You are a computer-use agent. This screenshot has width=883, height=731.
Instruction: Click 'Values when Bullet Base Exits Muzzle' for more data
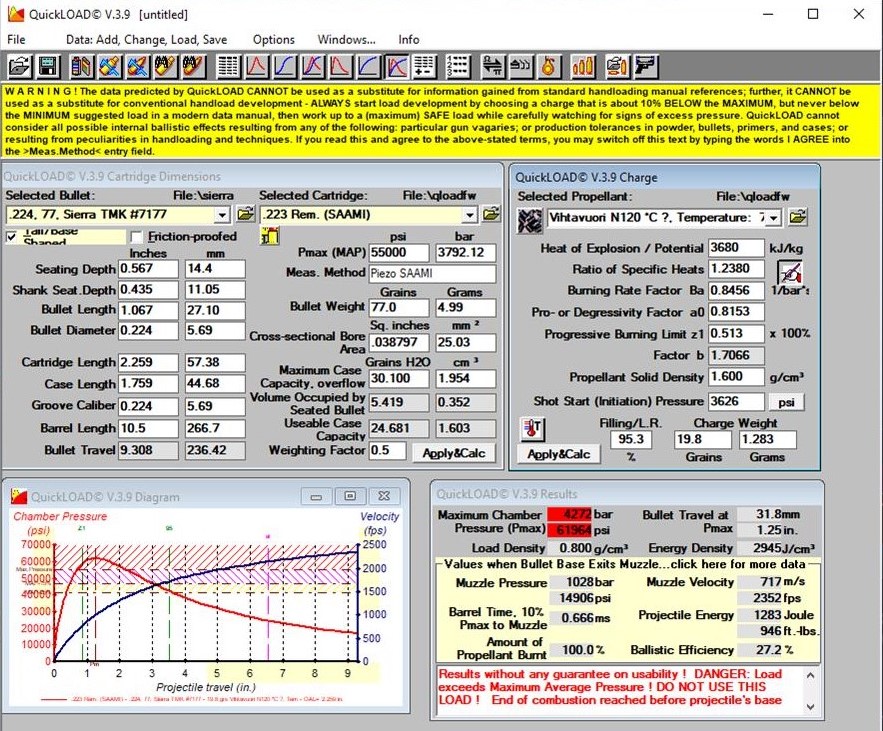coord(625,564)
